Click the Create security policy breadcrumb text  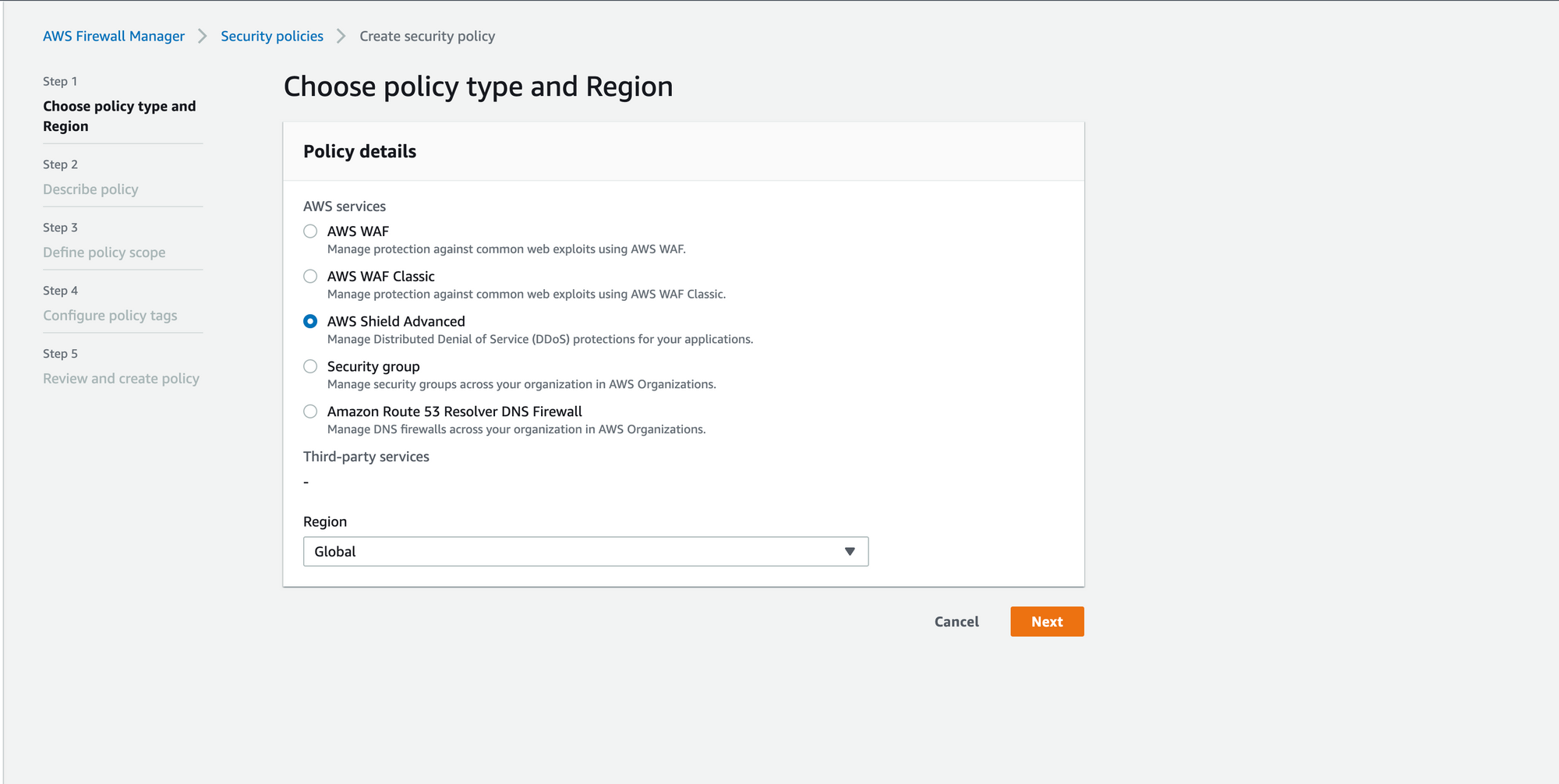click(x=427, y=37)
